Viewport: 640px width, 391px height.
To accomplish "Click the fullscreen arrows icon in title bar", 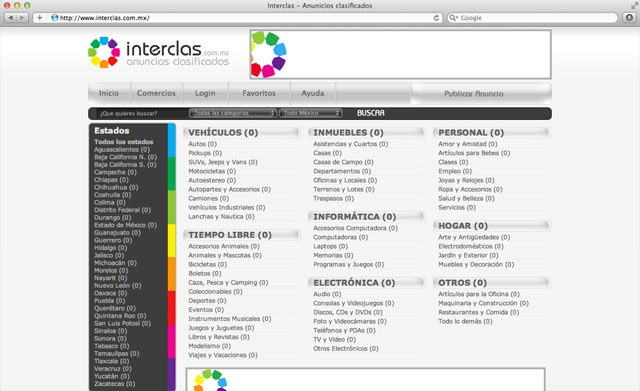I will [x=634, y=5].
